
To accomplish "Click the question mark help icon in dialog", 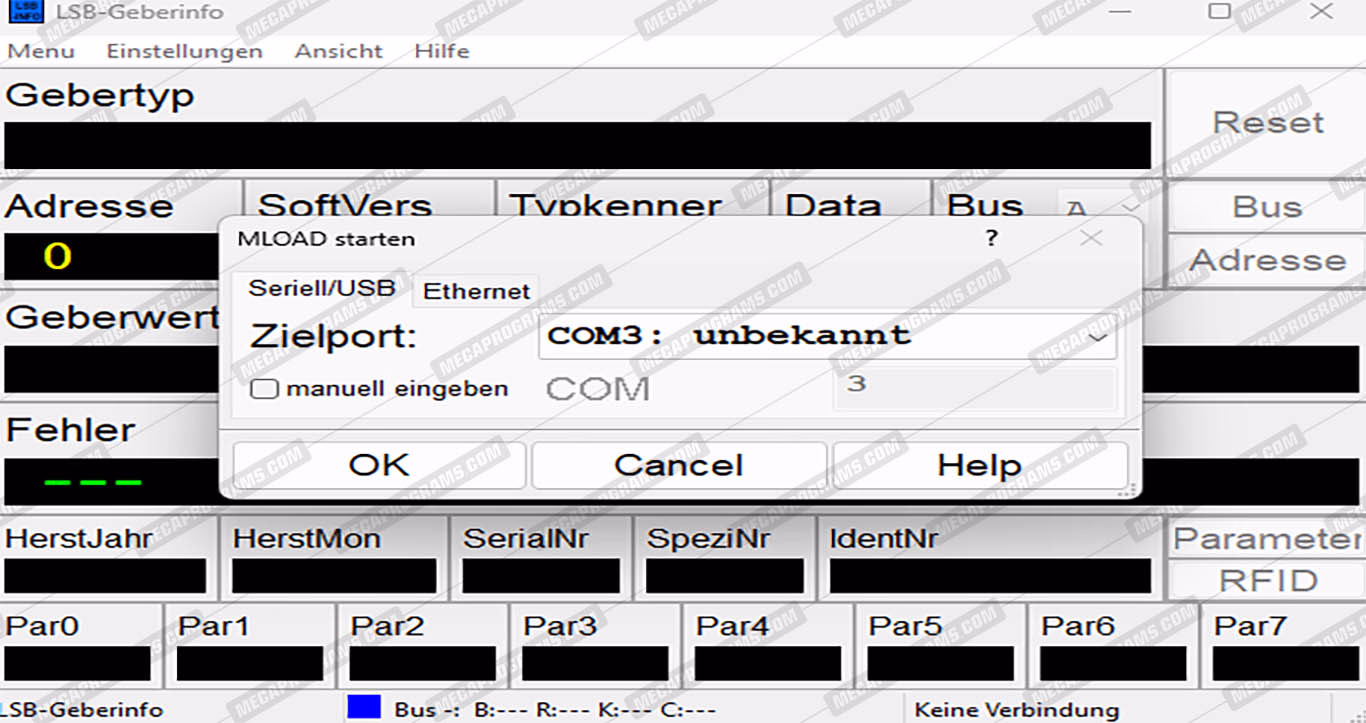I will coord(991,238).
